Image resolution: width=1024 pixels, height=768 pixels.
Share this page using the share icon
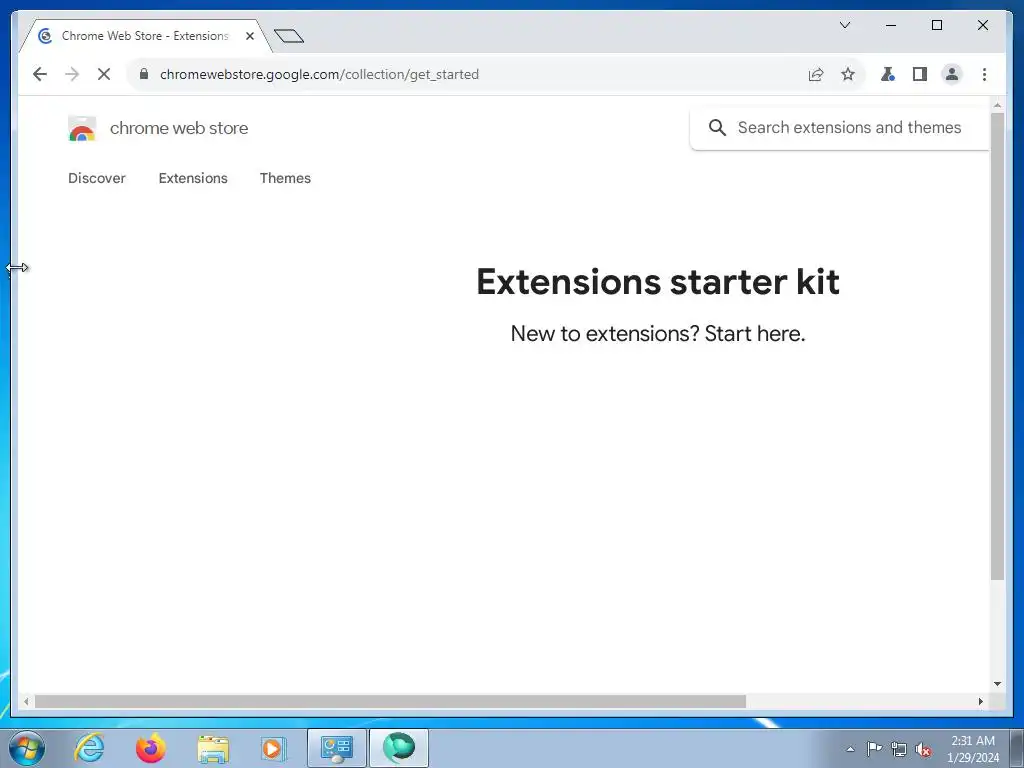[816, 74]
